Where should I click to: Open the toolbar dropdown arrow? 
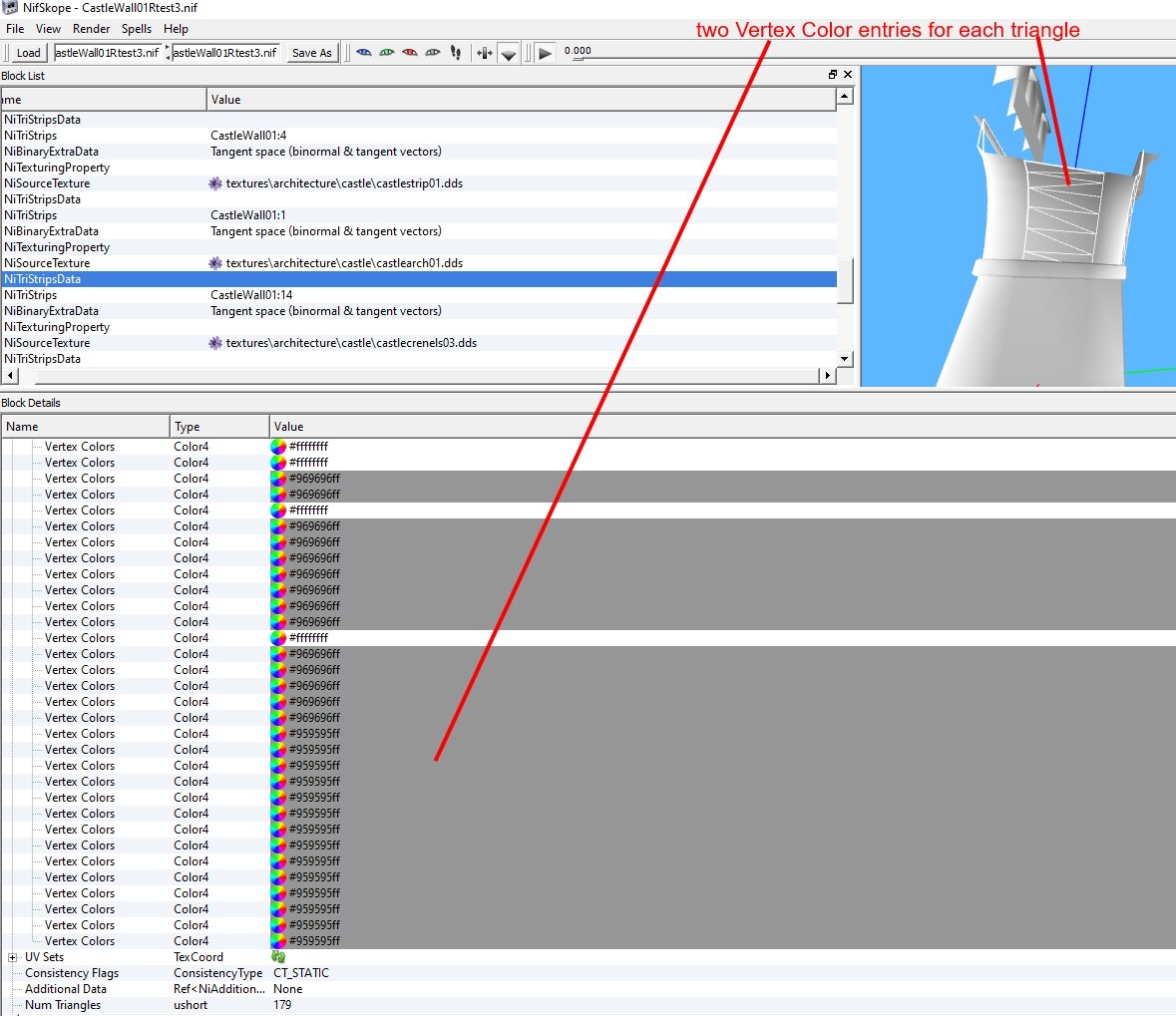[509, 55]
